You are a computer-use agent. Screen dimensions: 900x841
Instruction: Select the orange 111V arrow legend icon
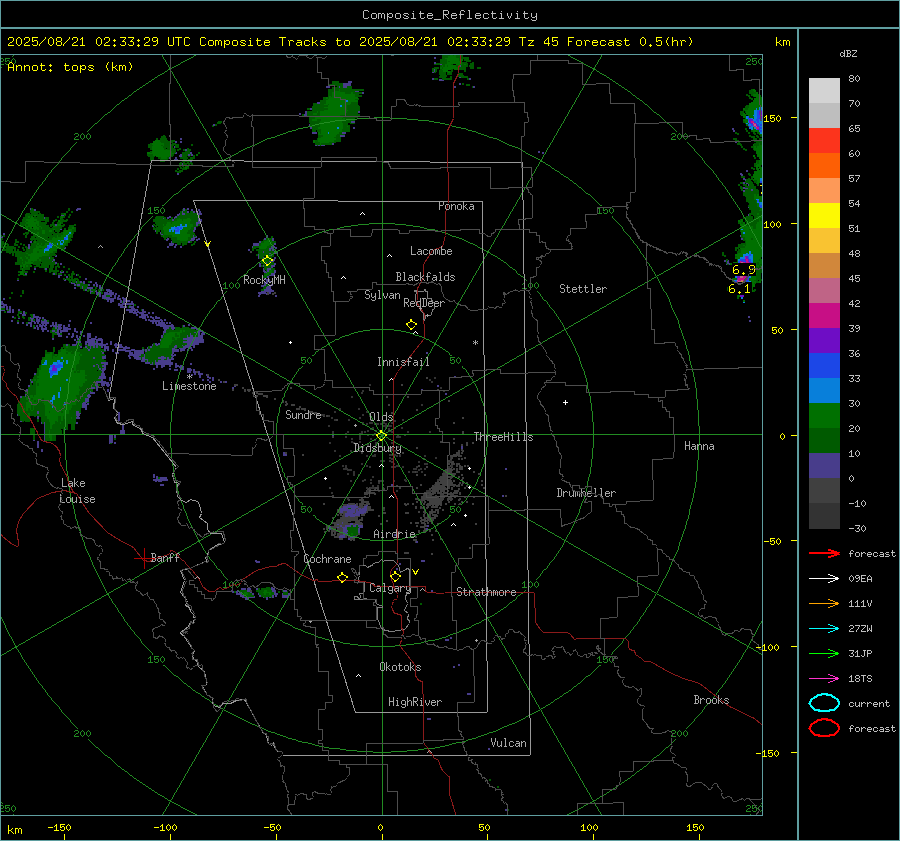[824, 603]
